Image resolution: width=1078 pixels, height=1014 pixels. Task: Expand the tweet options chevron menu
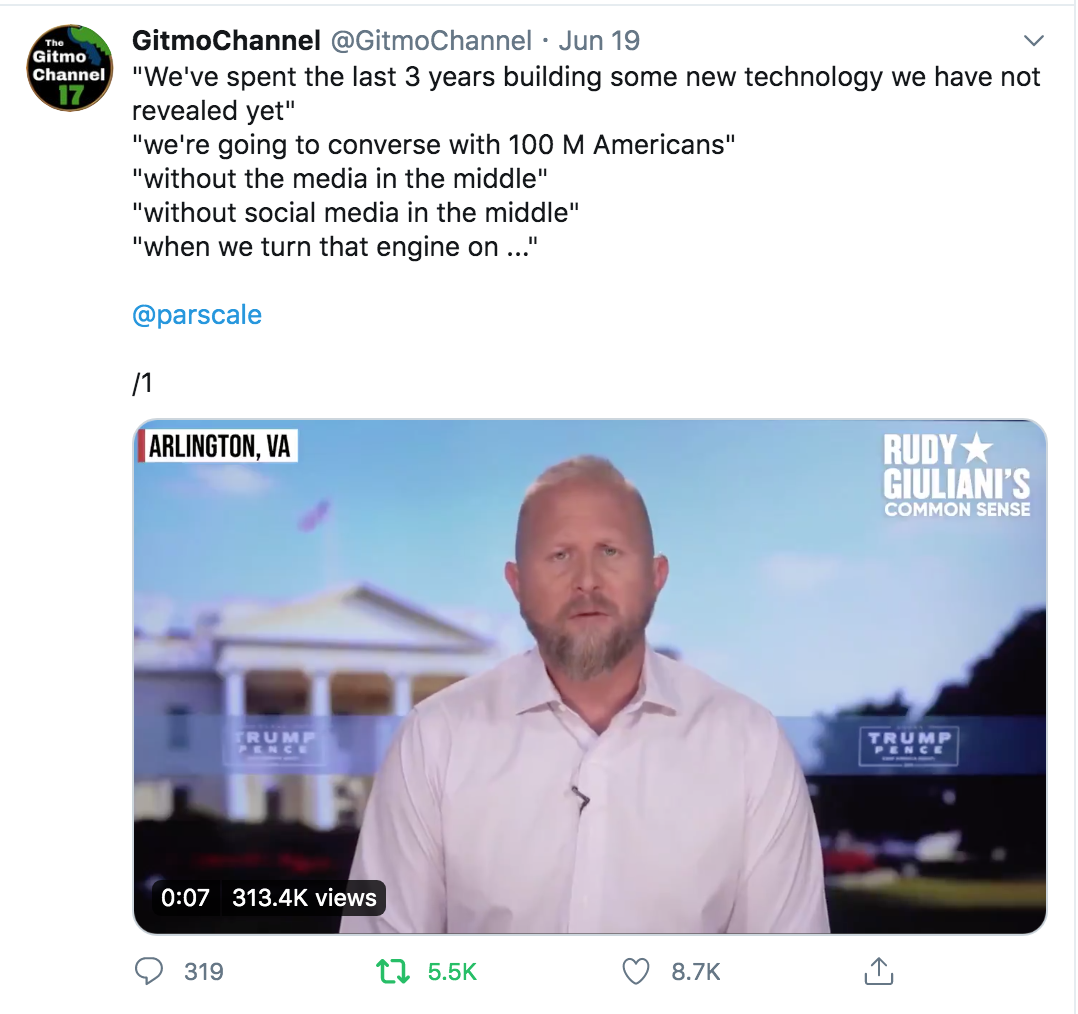[1033, 41]
